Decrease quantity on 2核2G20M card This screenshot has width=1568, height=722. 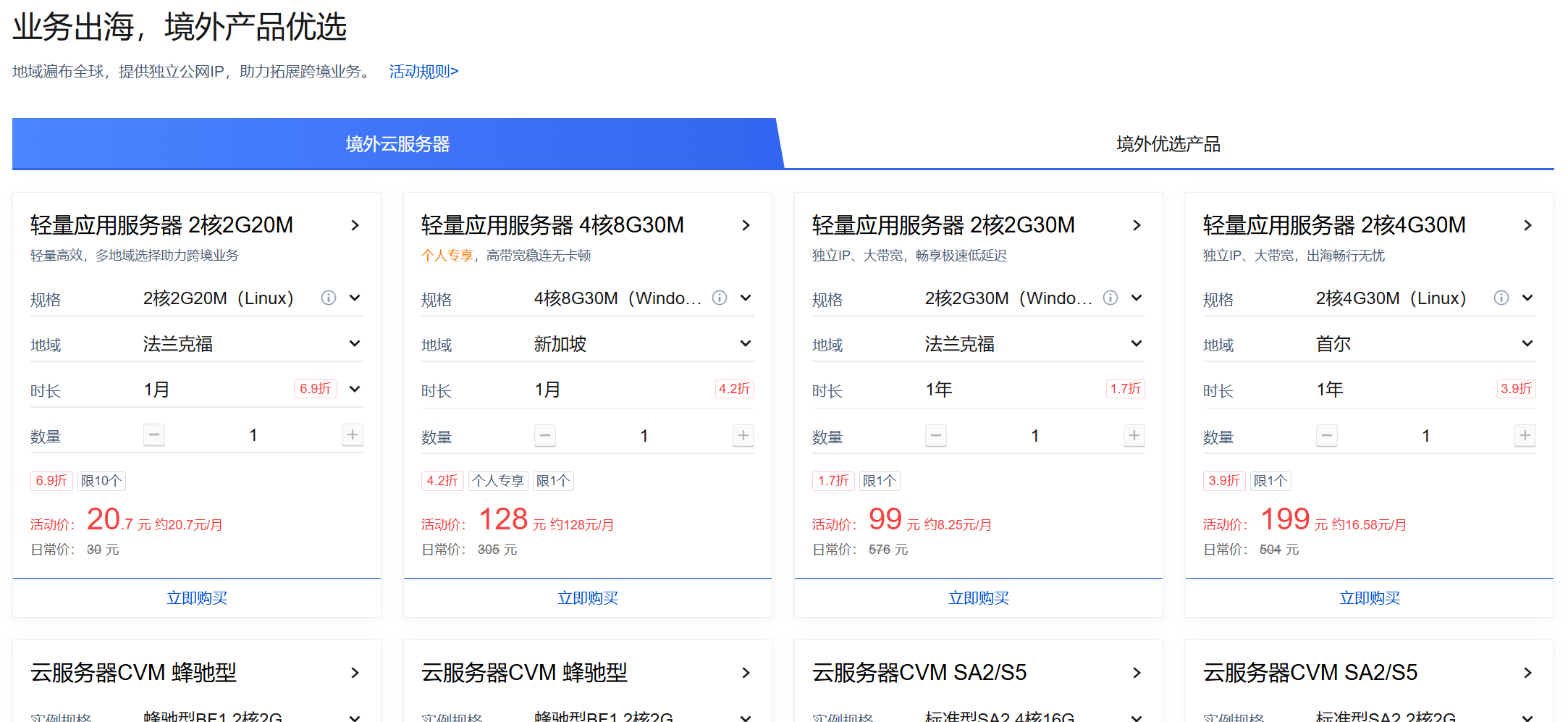pos(154,435)
